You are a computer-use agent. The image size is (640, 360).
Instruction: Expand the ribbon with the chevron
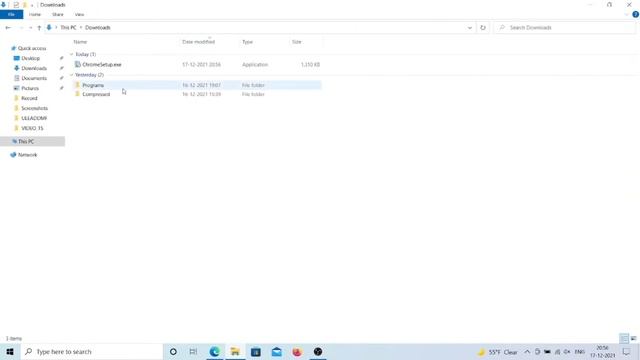tap(627, 15)
